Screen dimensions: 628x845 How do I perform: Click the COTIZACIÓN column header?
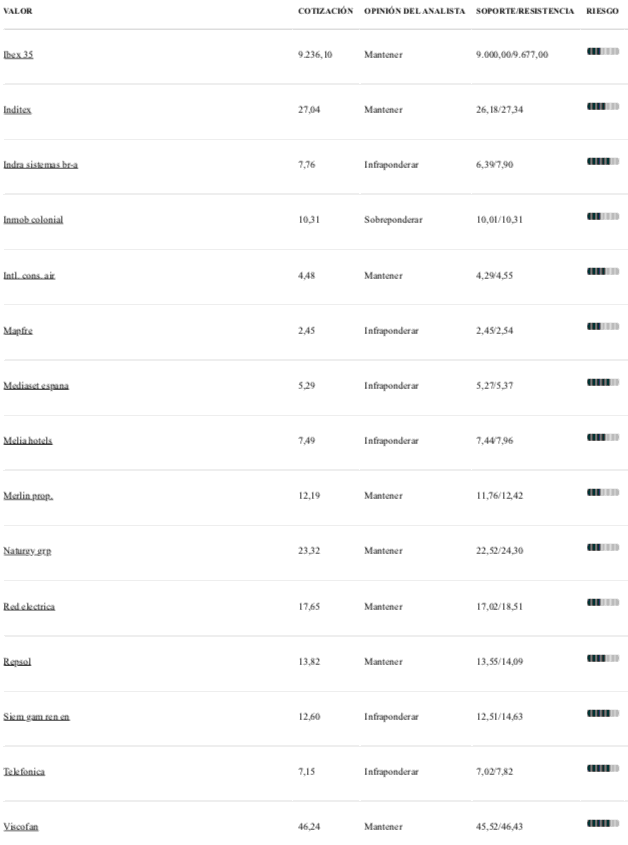(x=326, y=11)
